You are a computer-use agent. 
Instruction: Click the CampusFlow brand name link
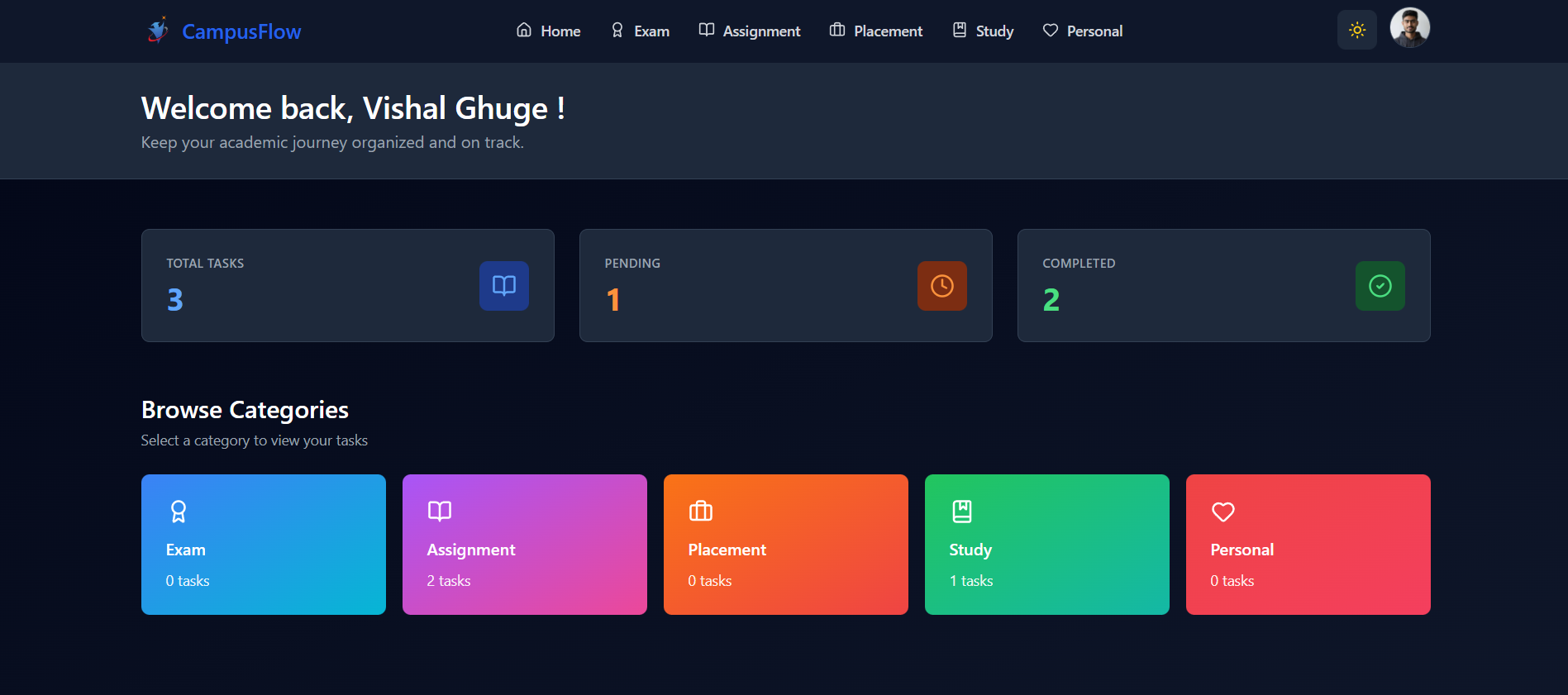point(241,32)
